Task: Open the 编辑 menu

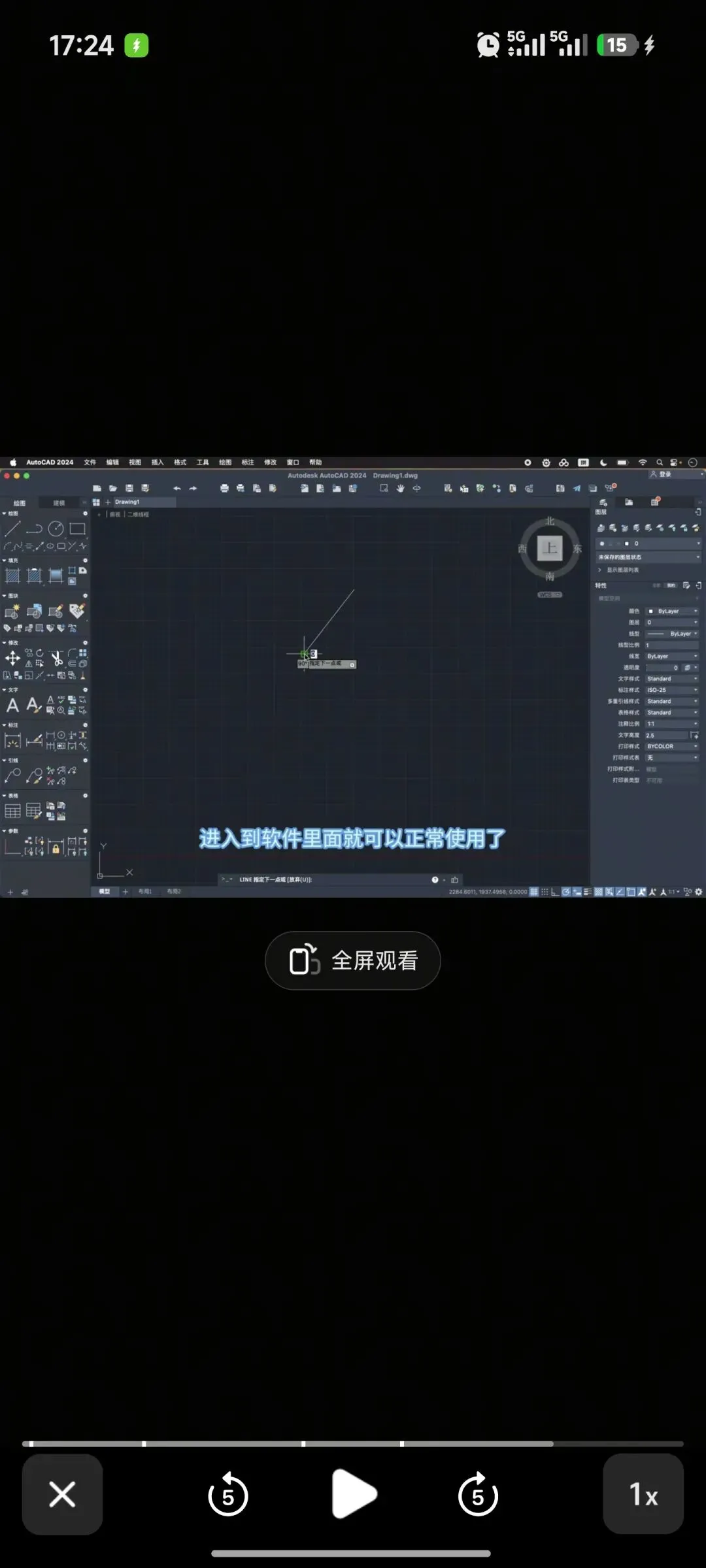Action: 112,462
